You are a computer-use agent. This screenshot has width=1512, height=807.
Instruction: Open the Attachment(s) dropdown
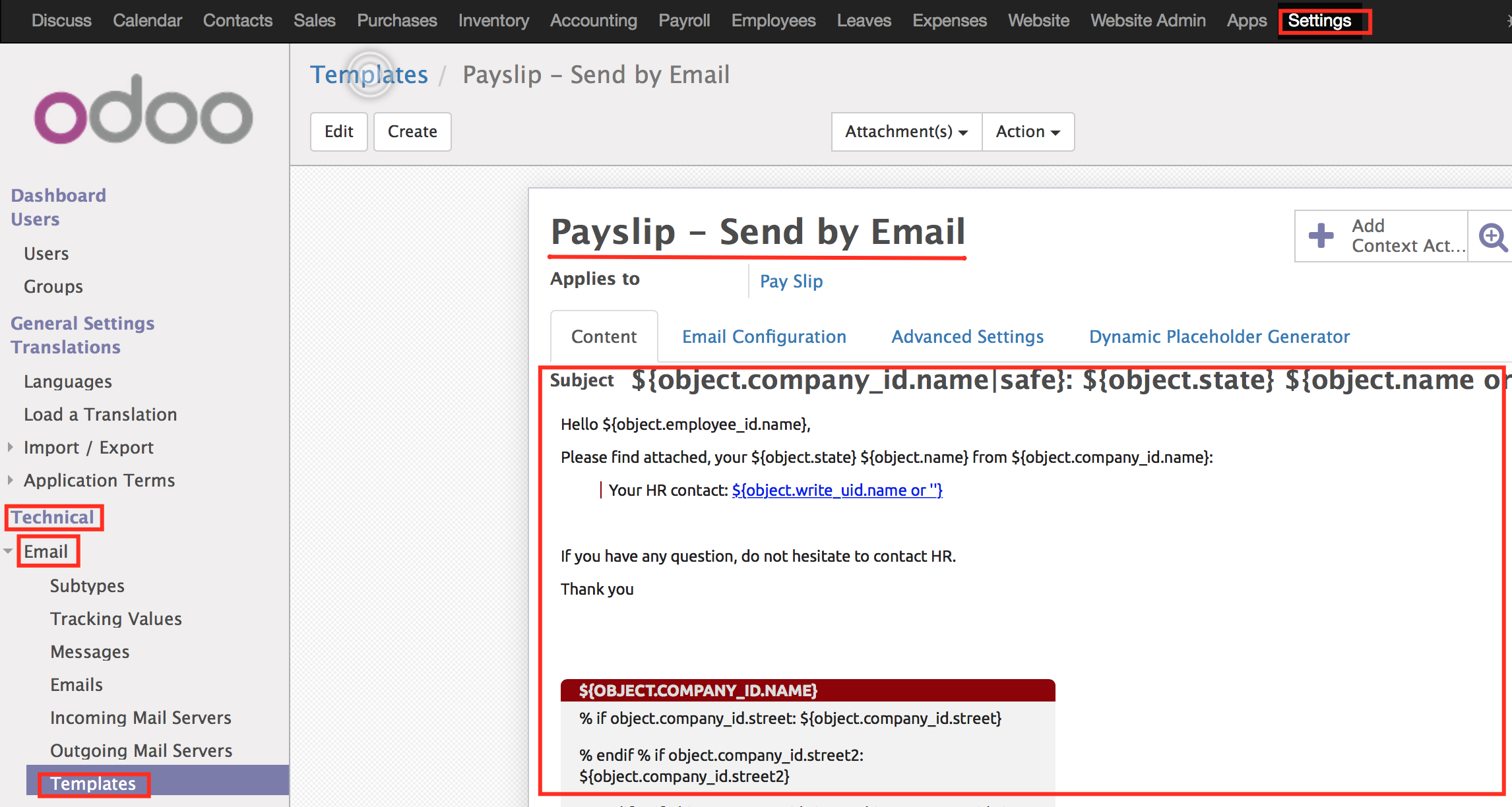tap(907, 132)
